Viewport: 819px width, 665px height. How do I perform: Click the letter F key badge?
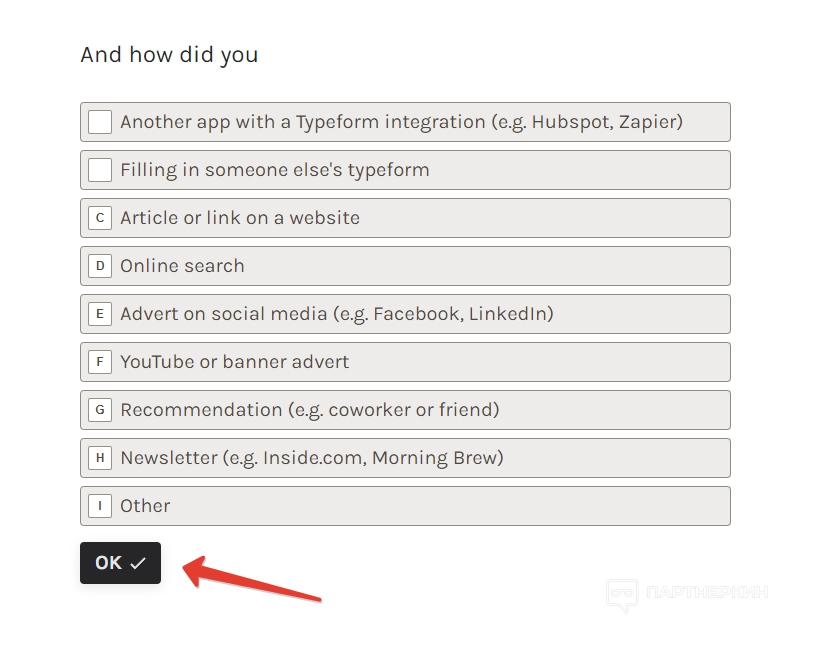coord(100,362)
